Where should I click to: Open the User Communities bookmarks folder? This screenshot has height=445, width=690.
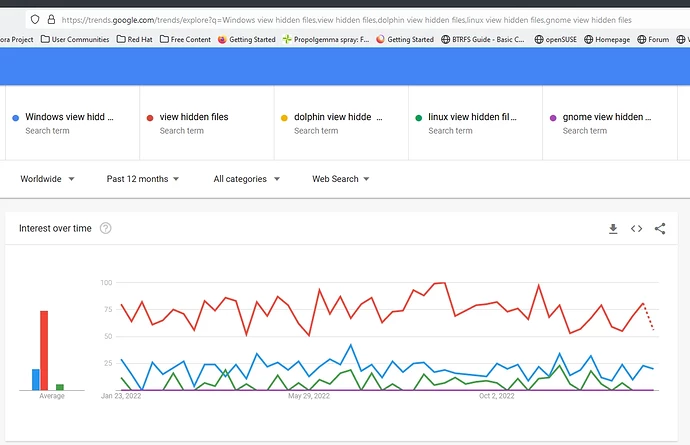[75, 39]
